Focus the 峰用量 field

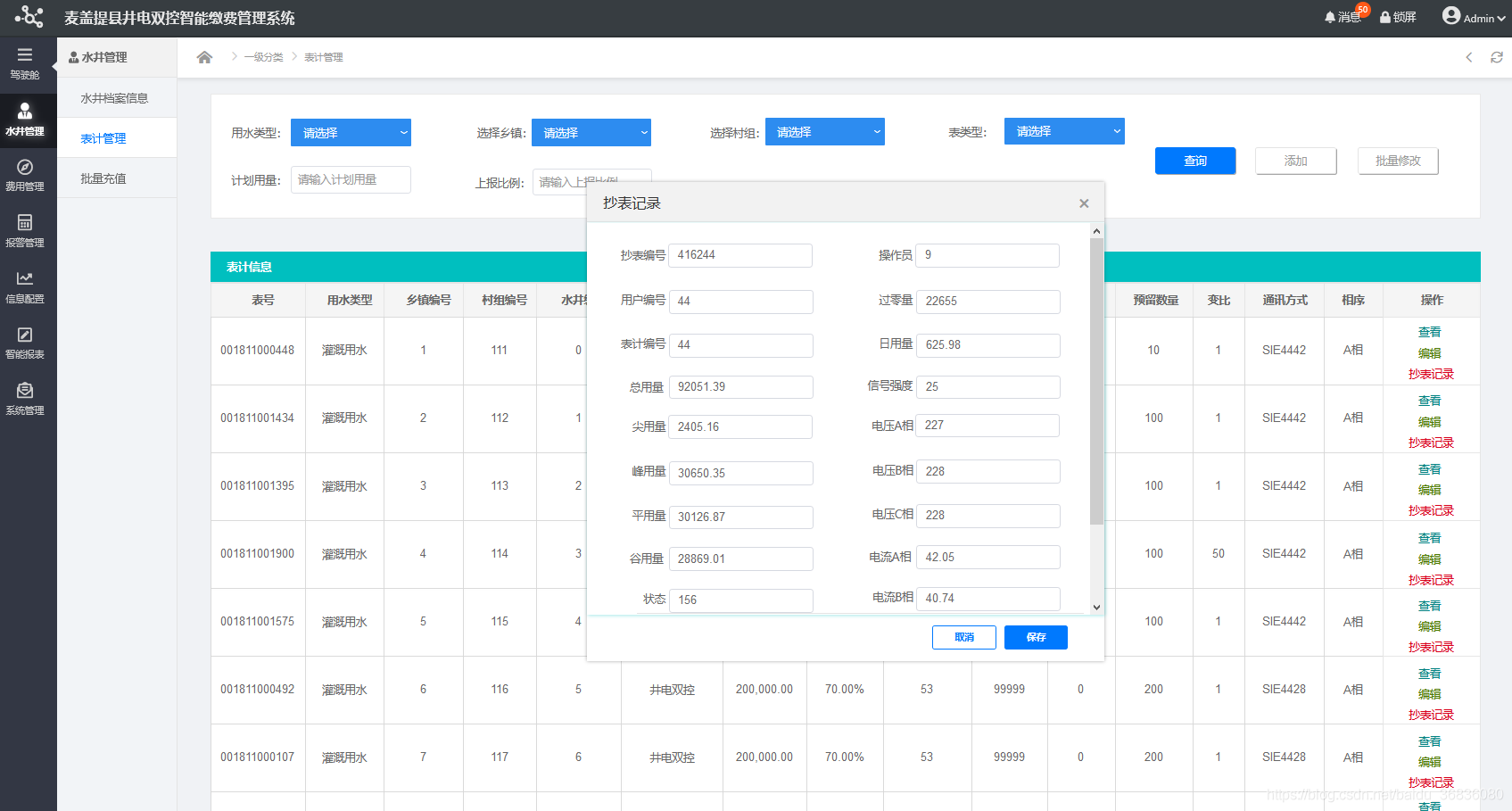click(x=740, y=473)
